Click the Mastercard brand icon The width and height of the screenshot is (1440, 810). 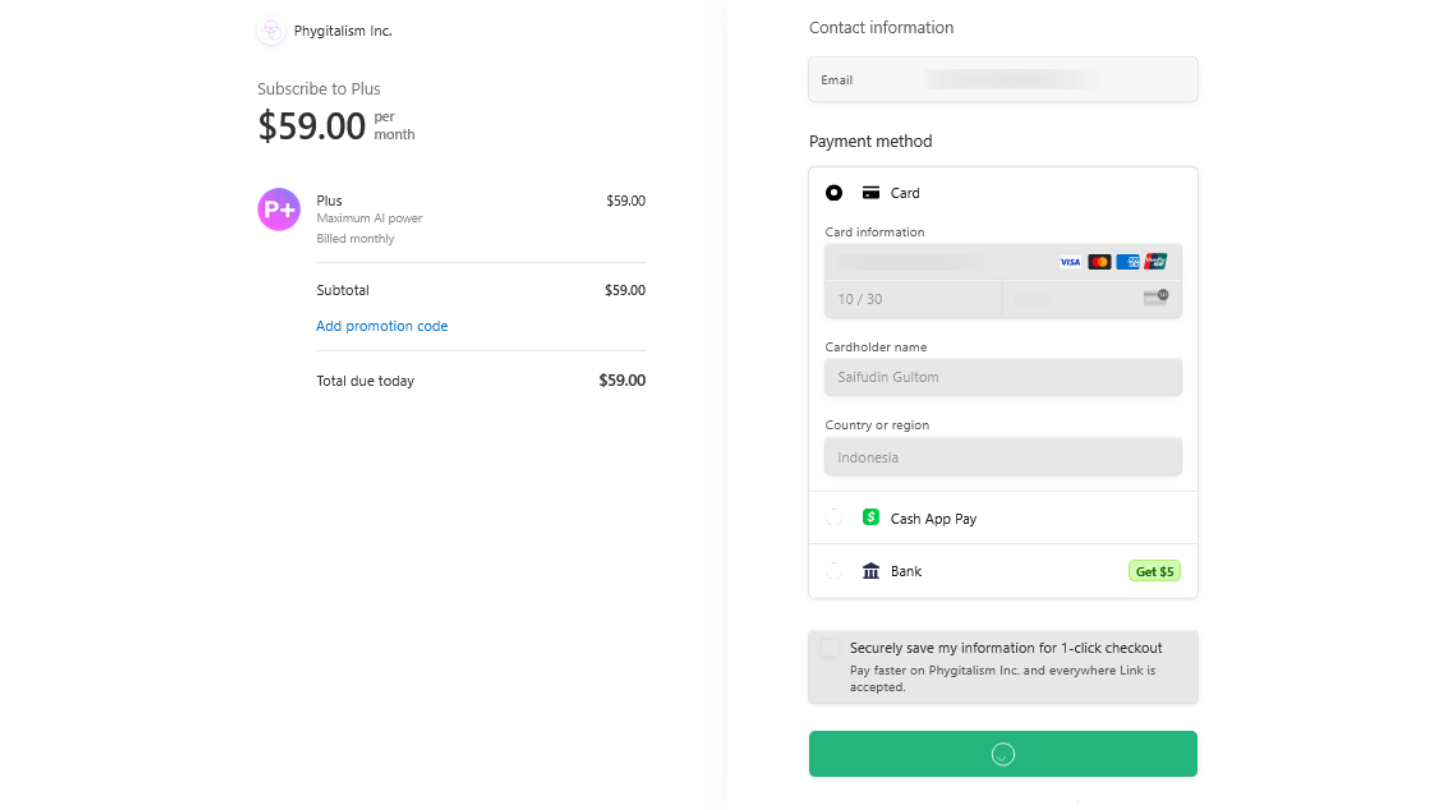[x=1099, y=262]
